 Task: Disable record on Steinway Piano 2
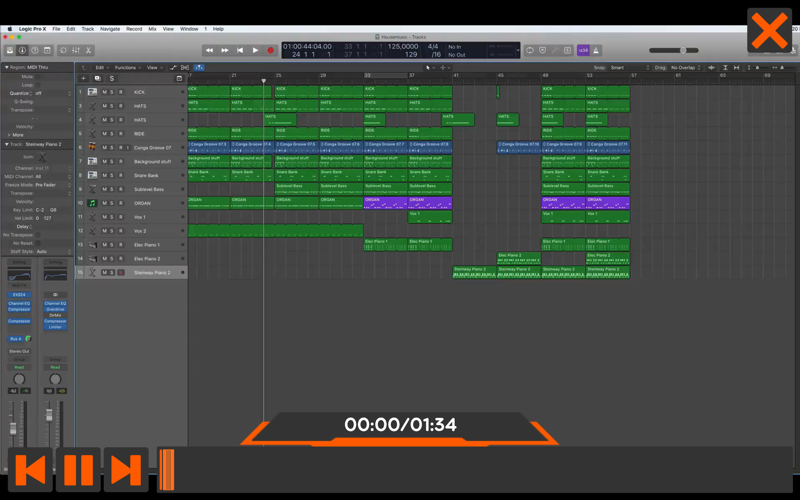[121, 272]
